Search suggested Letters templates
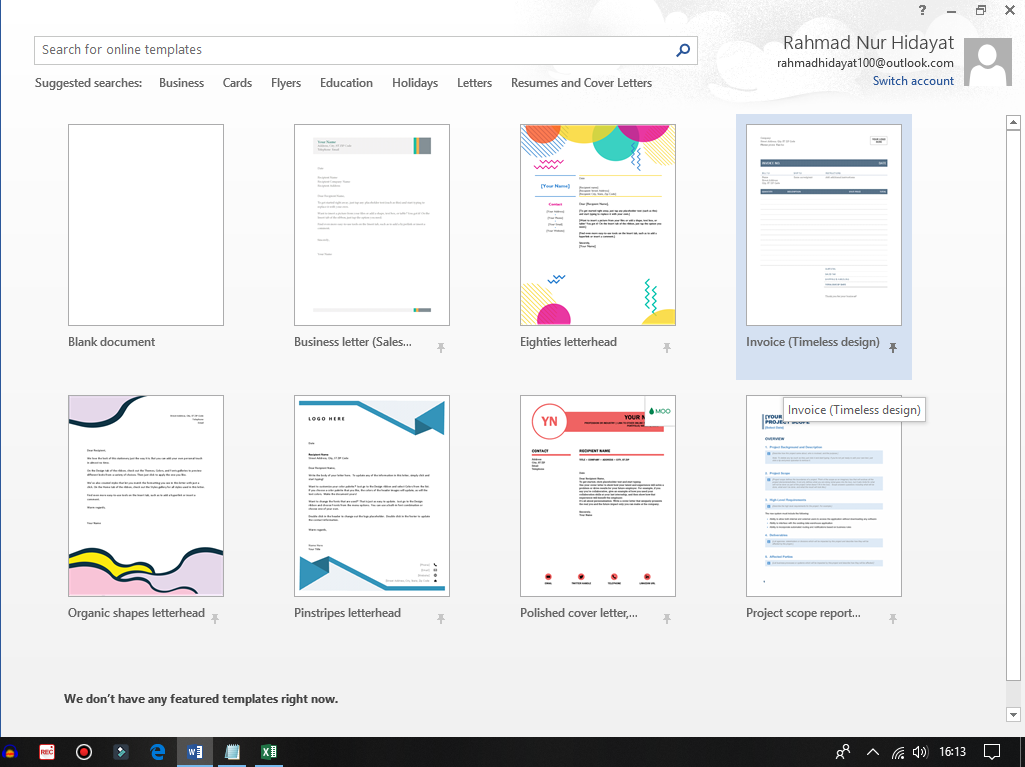The height and width of the screenshot is (767, 1025). pos(474,83)
